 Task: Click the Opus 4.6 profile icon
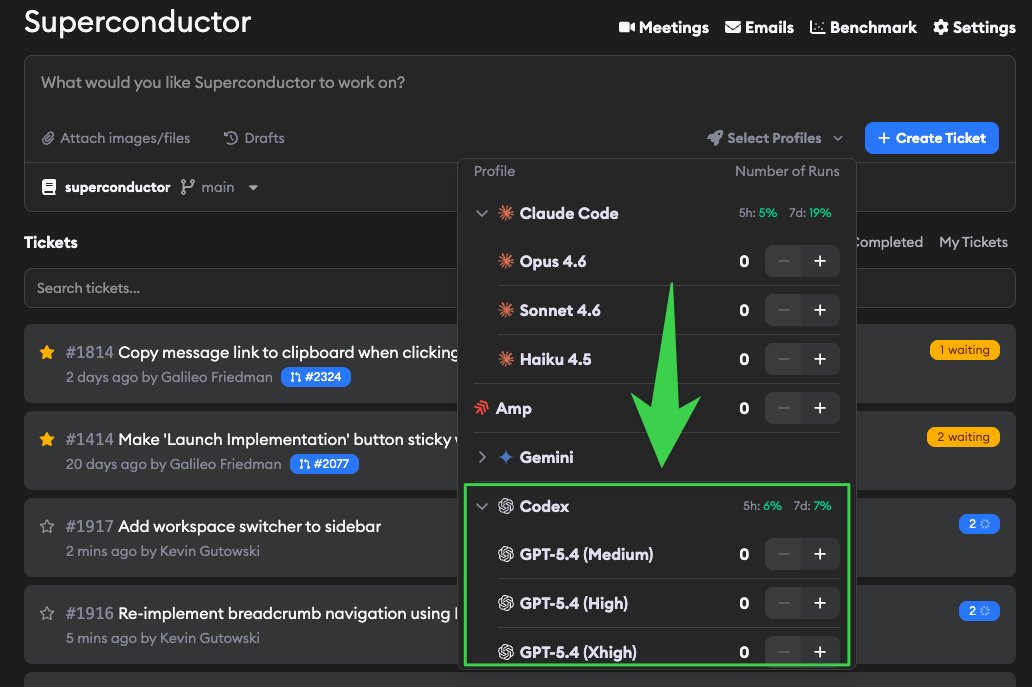505,261
